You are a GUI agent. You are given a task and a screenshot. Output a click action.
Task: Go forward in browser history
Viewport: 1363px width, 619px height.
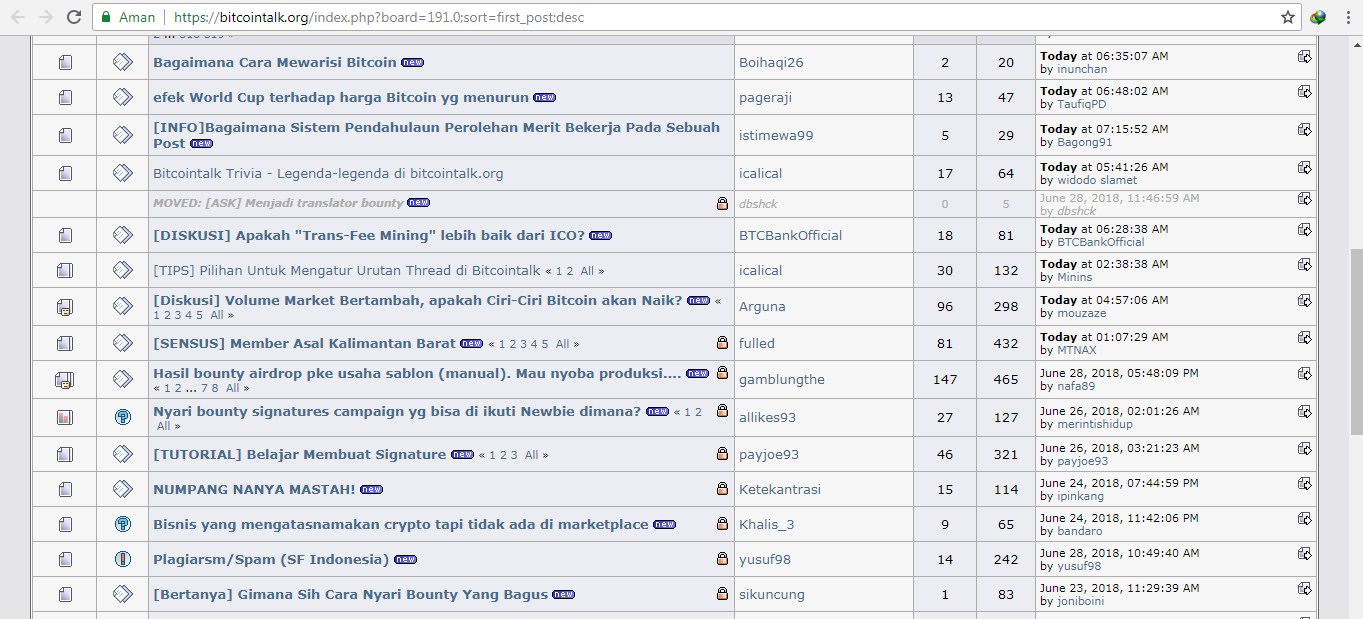pos(45,17)
